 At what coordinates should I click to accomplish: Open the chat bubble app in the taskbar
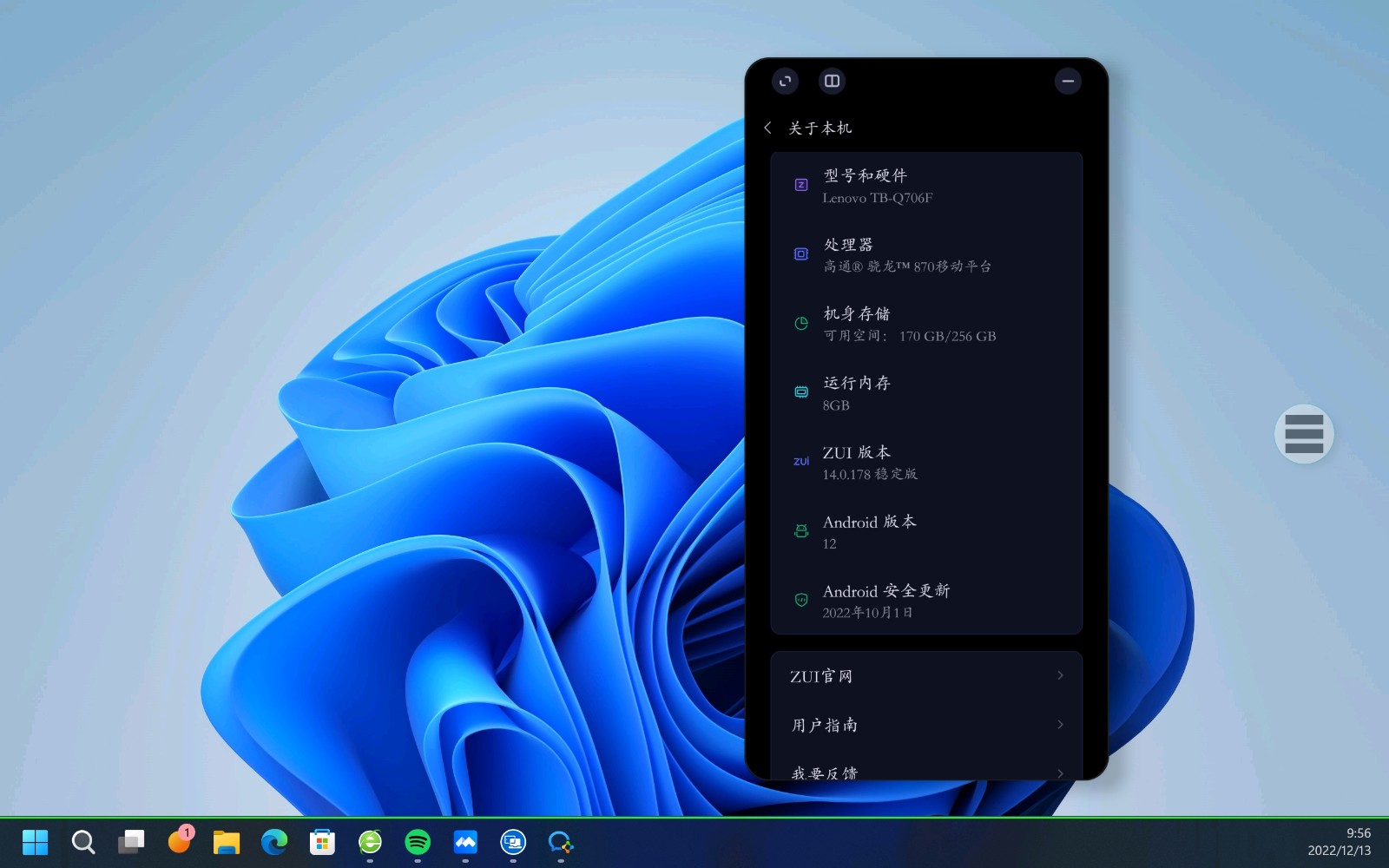tap(561, 842)
